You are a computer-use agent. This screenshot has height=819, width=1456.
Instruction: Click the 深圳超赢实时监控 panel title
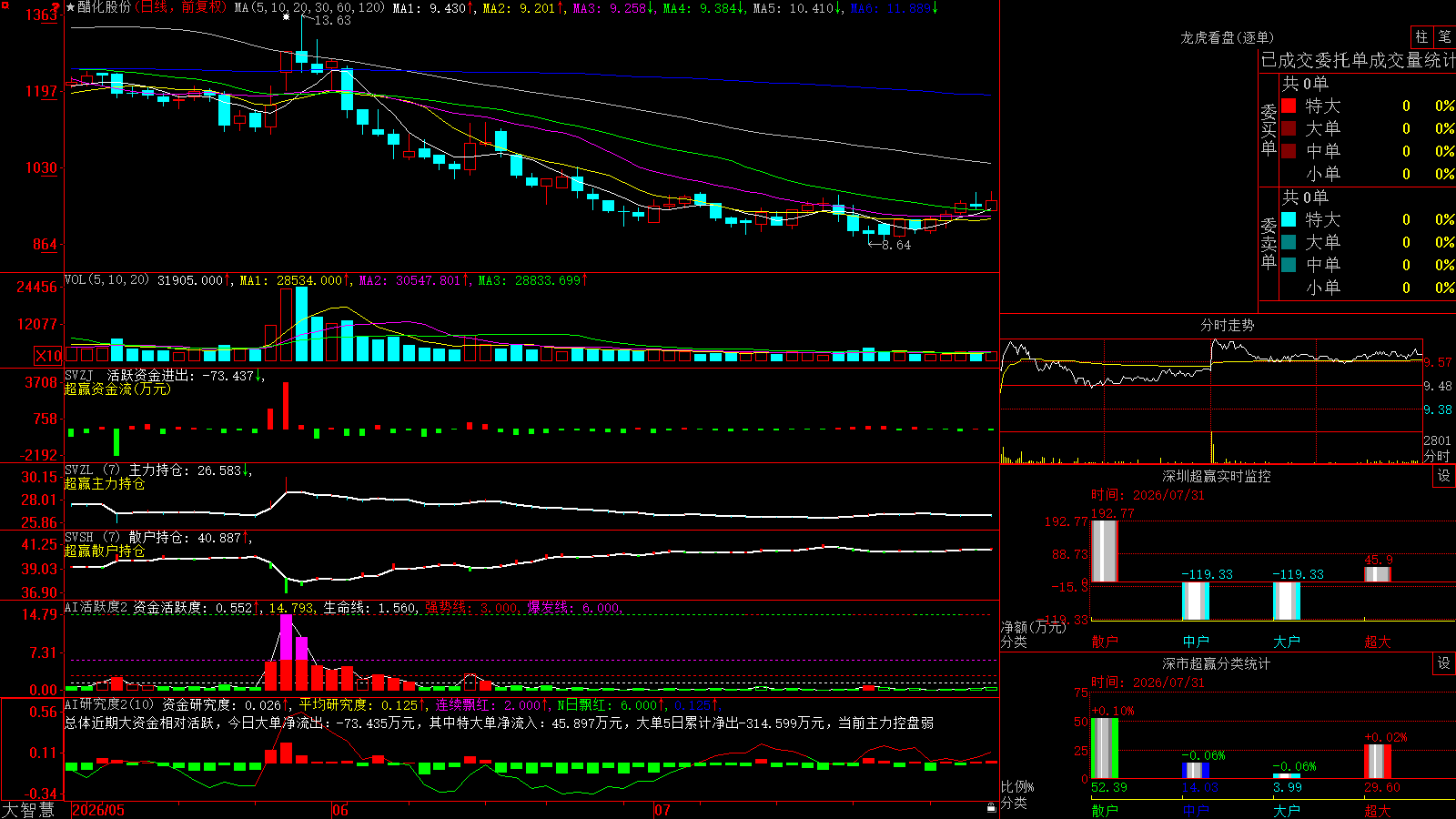[1217, 476]
